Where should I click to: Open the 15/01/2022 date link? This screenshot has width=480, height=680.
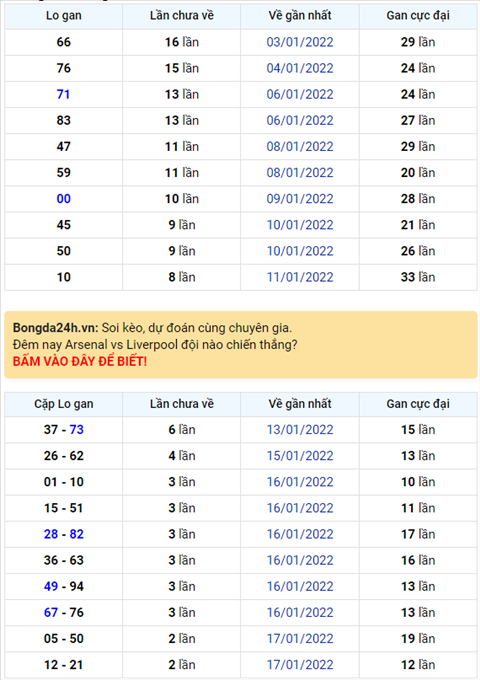click(x=300, y=456)
